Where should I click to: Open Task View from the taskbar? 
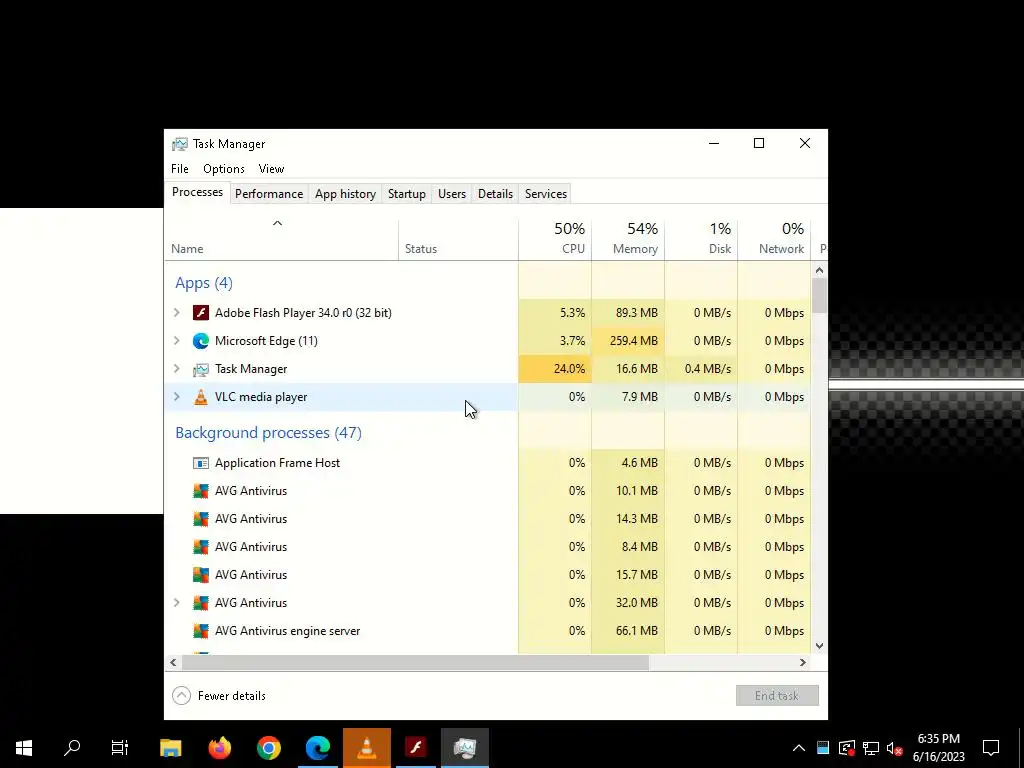[120, 748]
